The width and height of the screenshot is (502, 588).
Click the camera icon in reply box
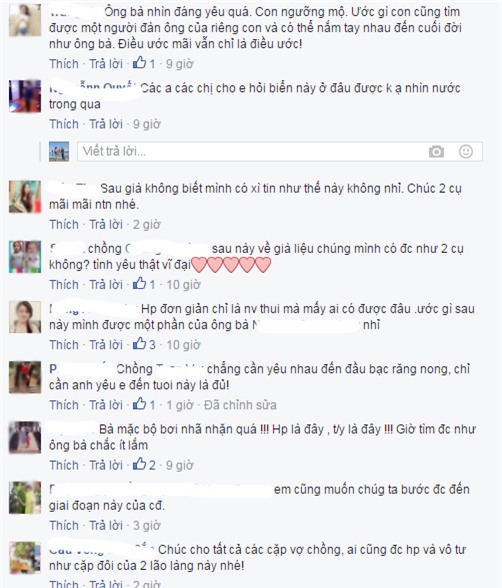436,152
